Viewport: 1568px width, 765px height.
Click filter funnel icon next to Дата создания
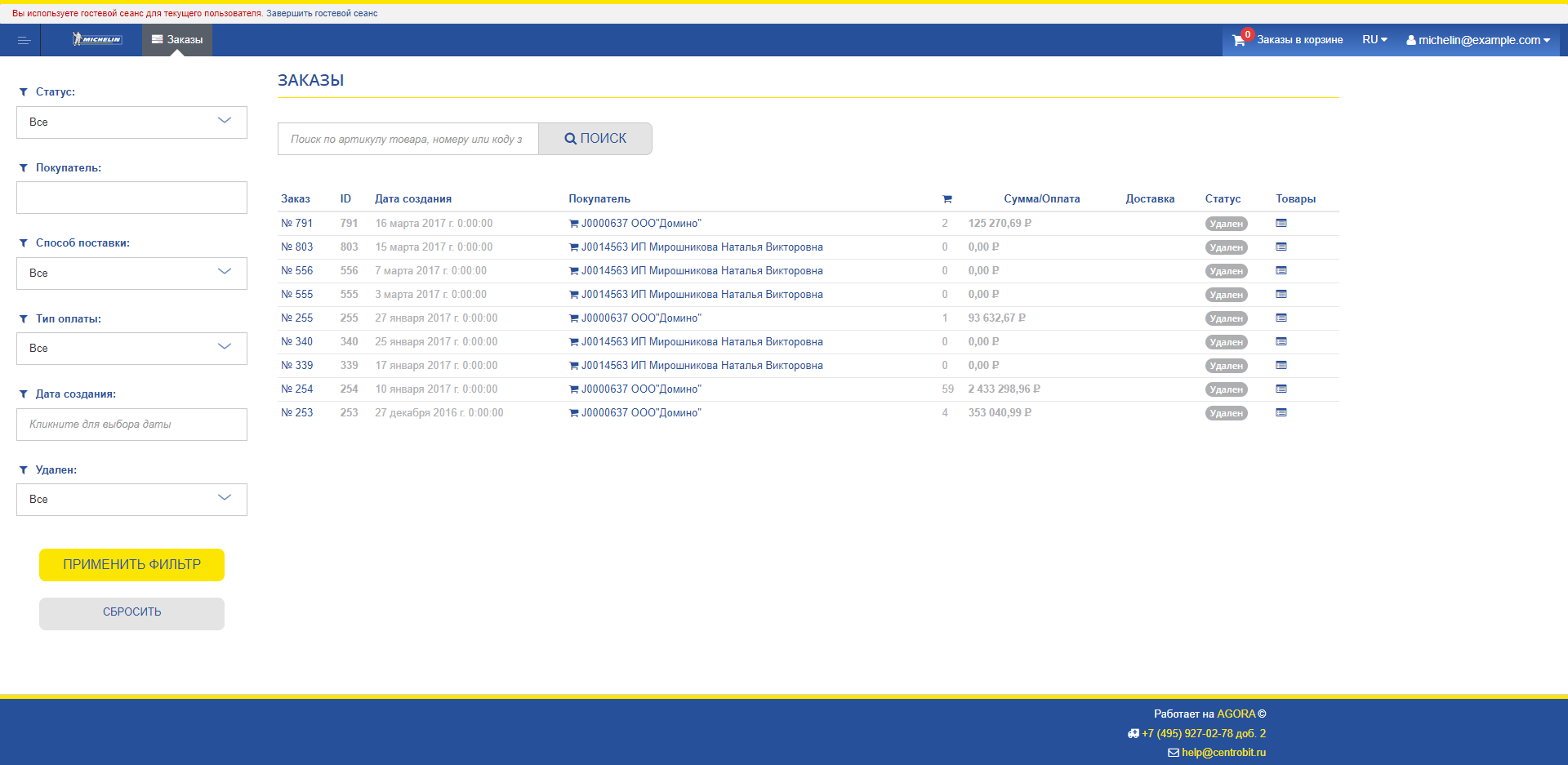[x=23, y=394]
